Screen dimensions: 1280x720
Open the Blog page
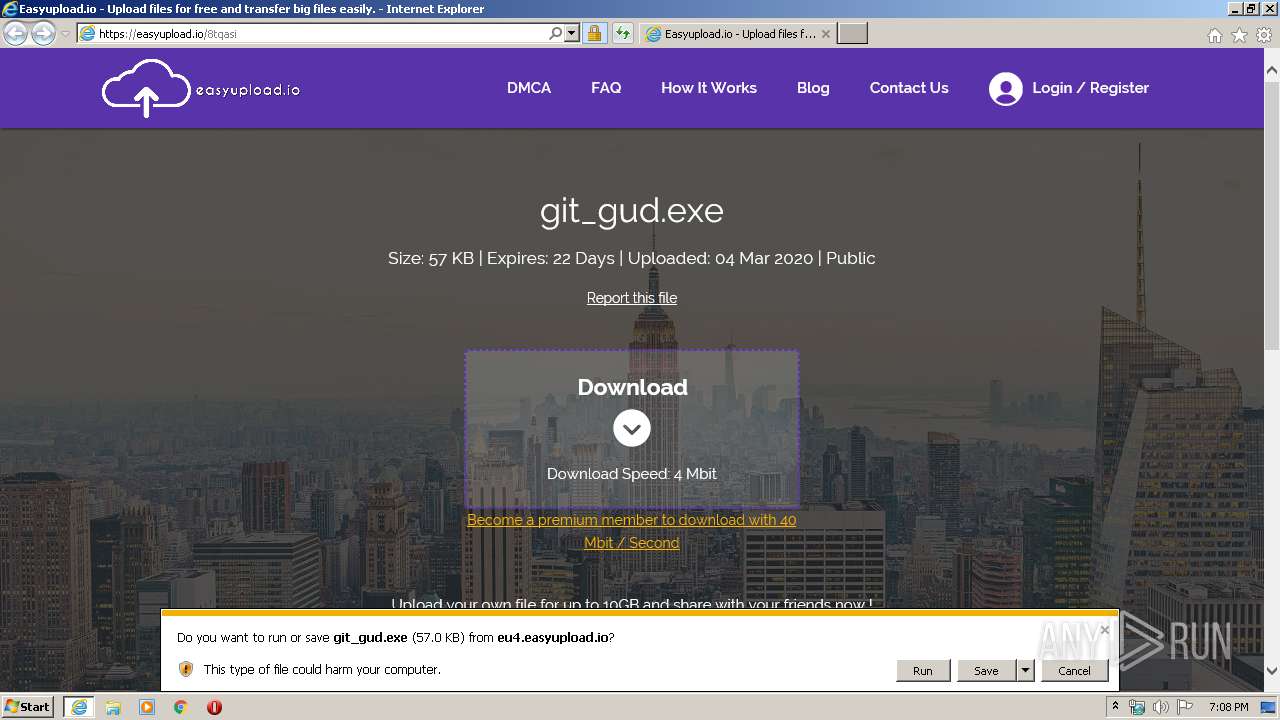click(813, 88)
